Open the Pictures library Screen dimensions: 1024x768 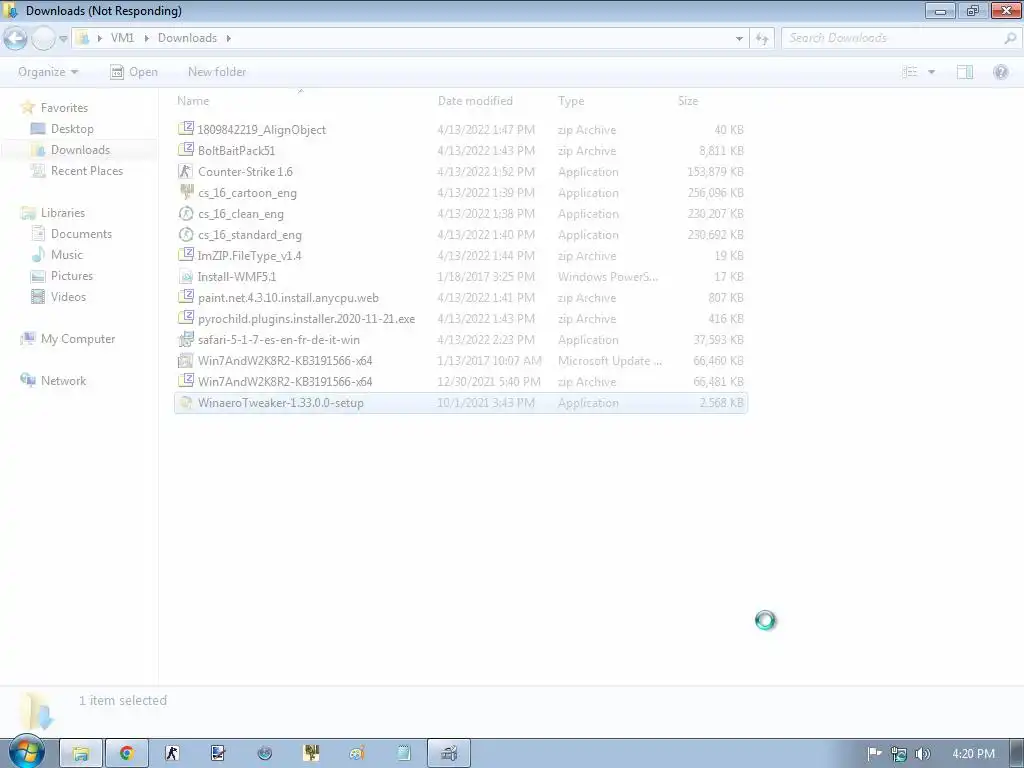tap(72, 276)
